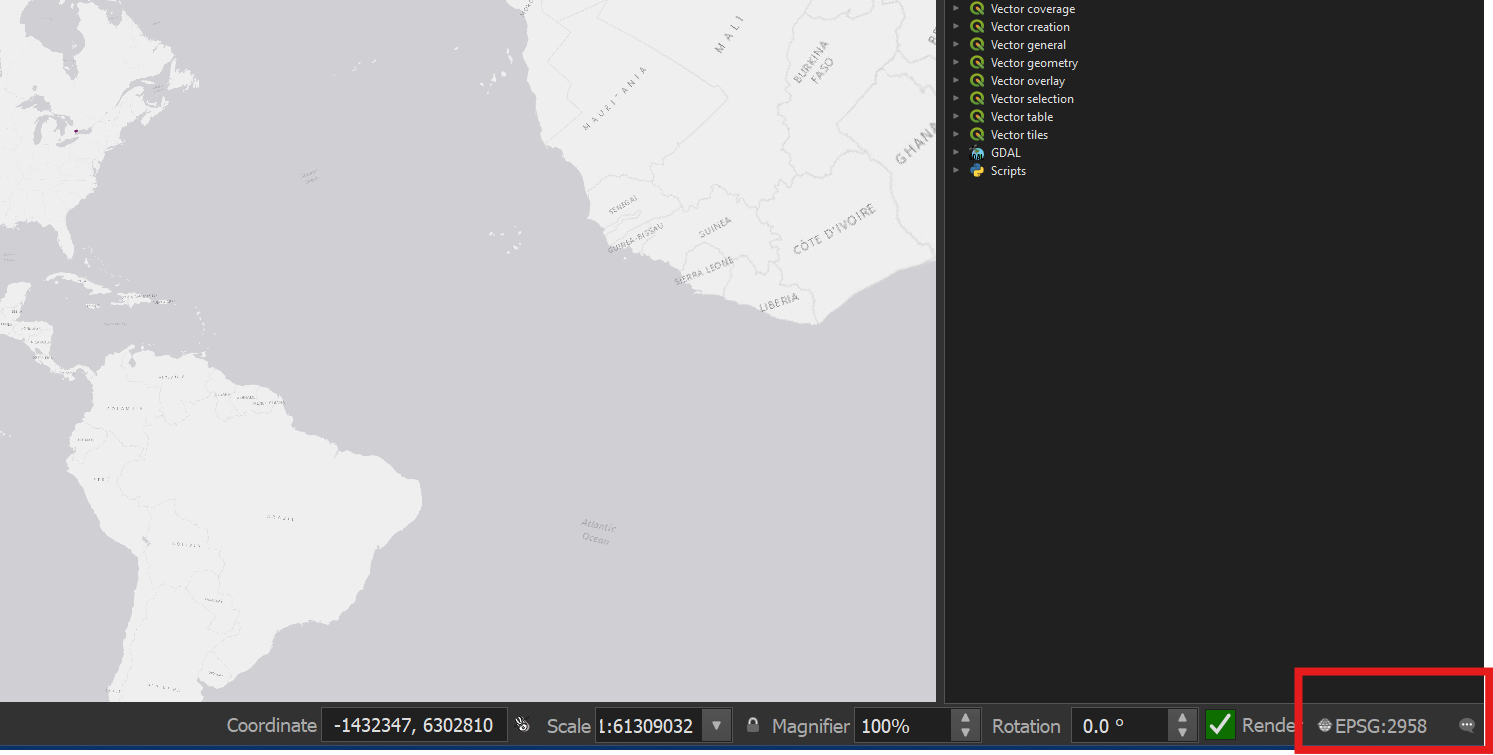Expand the Vector general group

956,45
